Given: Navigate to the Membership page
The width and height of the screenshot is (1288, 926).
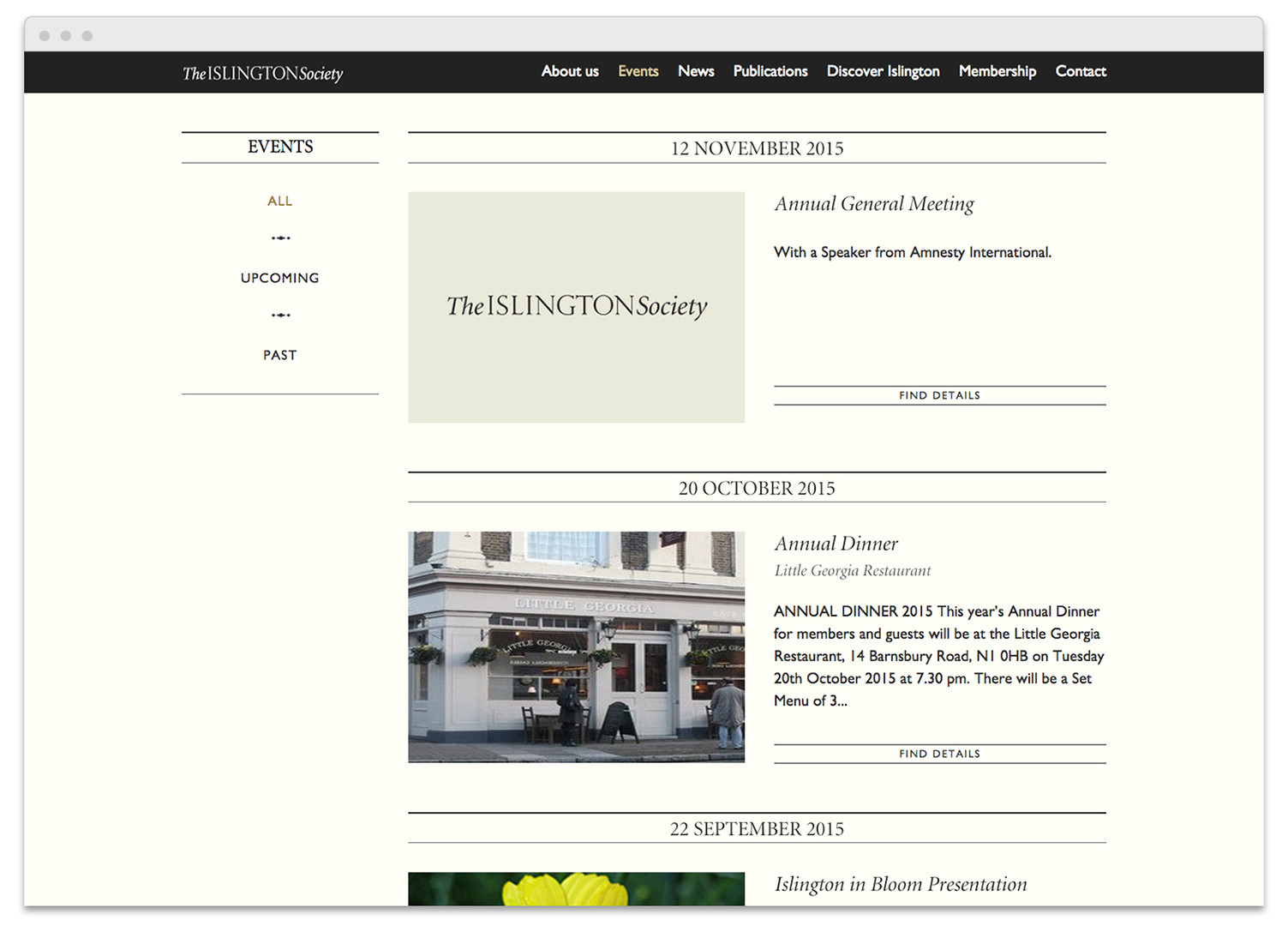Looking at the screenshot, I should point(997,71).
